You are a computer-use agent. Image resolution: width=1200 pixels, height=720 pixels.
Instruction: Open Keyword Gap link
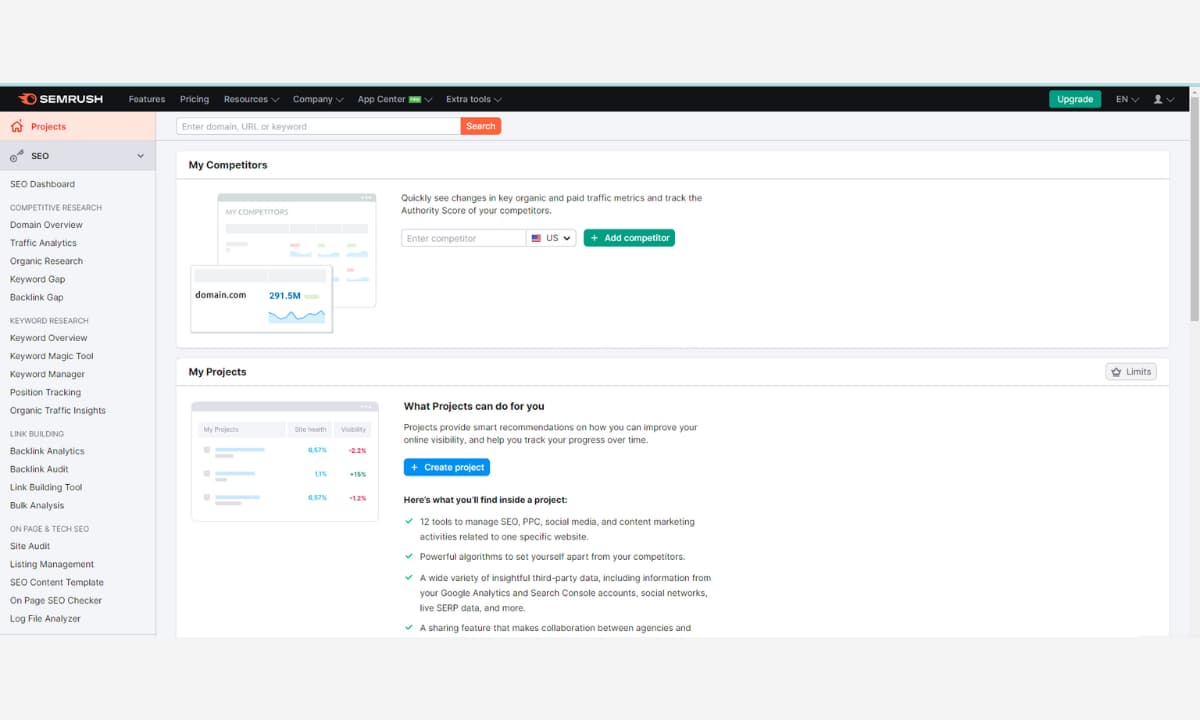tap(37, 279)
